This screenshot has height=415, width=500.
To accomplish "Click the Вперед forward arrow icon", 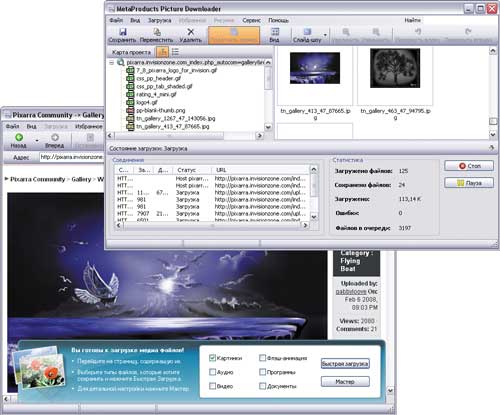I will (55, 137).
